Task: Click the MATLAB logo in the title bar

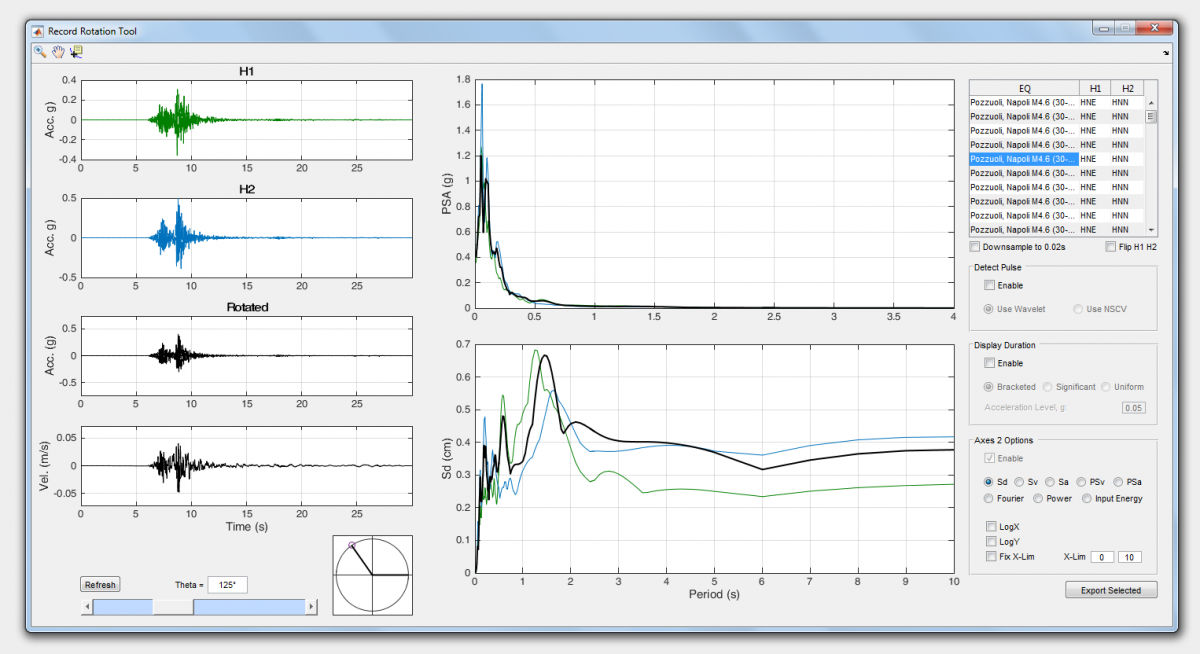Action: click(x=38, y=31)
